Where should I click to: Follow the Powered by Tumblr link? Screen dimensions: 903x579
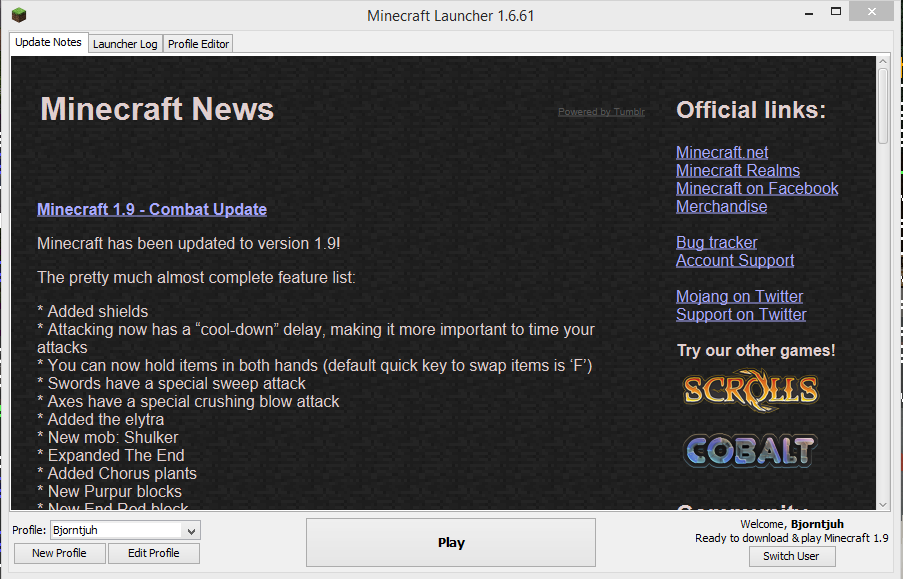coord(601,112)
